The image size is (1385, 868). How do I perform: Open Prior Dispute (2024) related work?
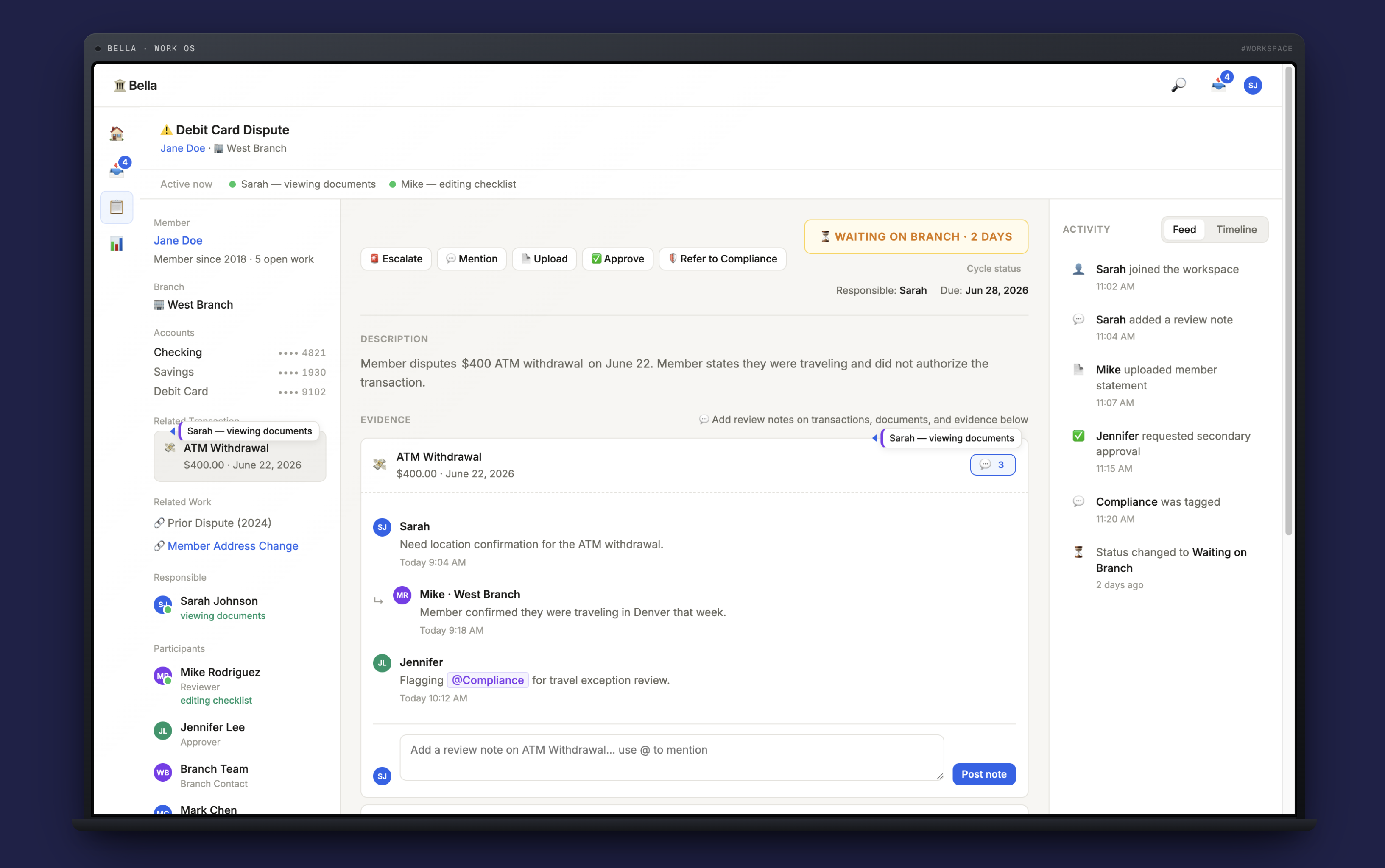(x=219, y=523)
